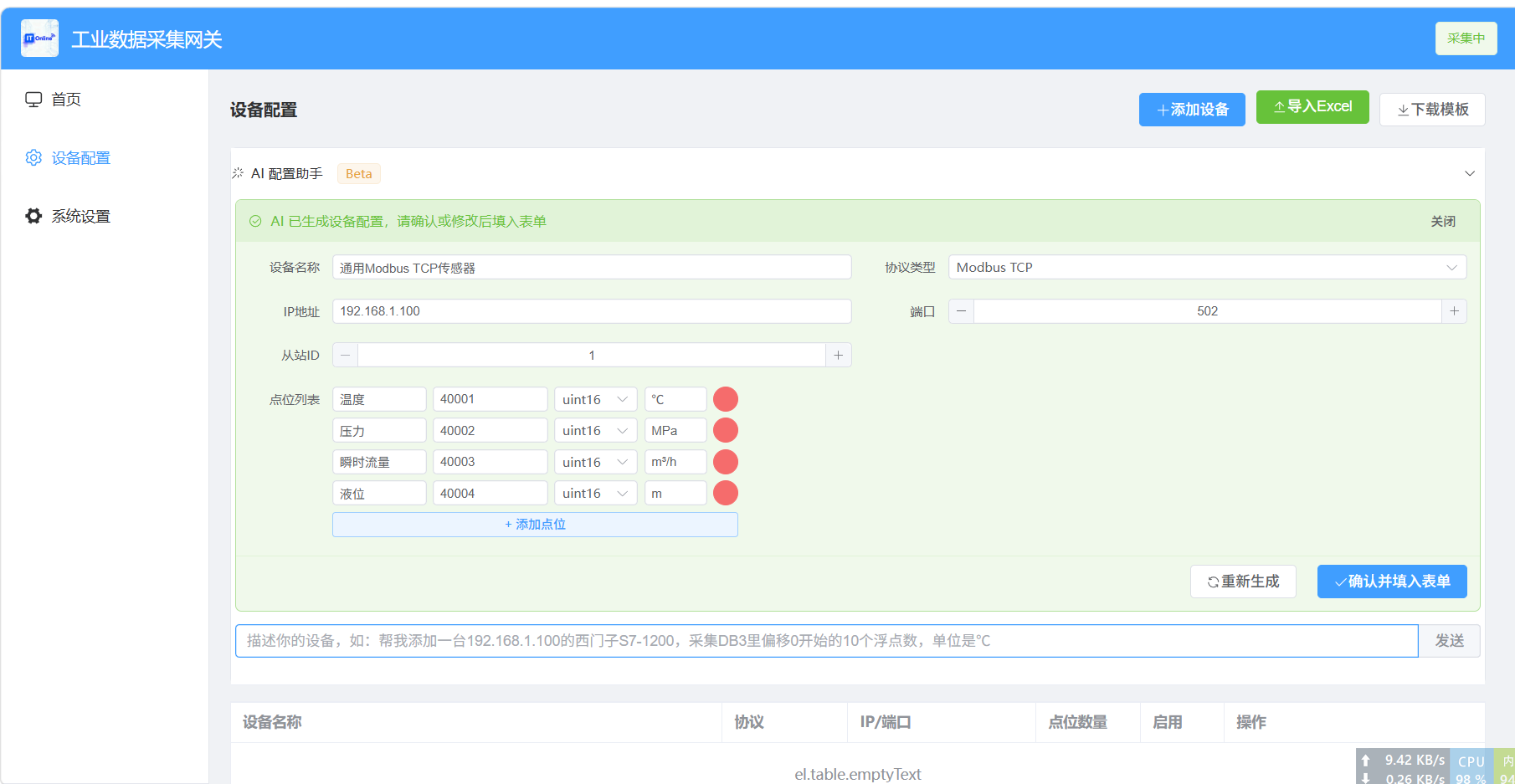Decrease the 端口 value with minus

961,311
